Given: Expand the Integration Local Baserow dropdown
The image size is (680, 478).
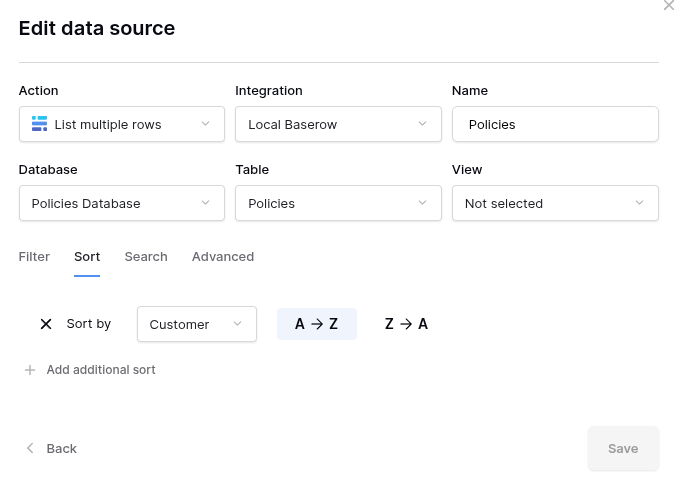Looking at the screenshot, I should tap(338, 124).
